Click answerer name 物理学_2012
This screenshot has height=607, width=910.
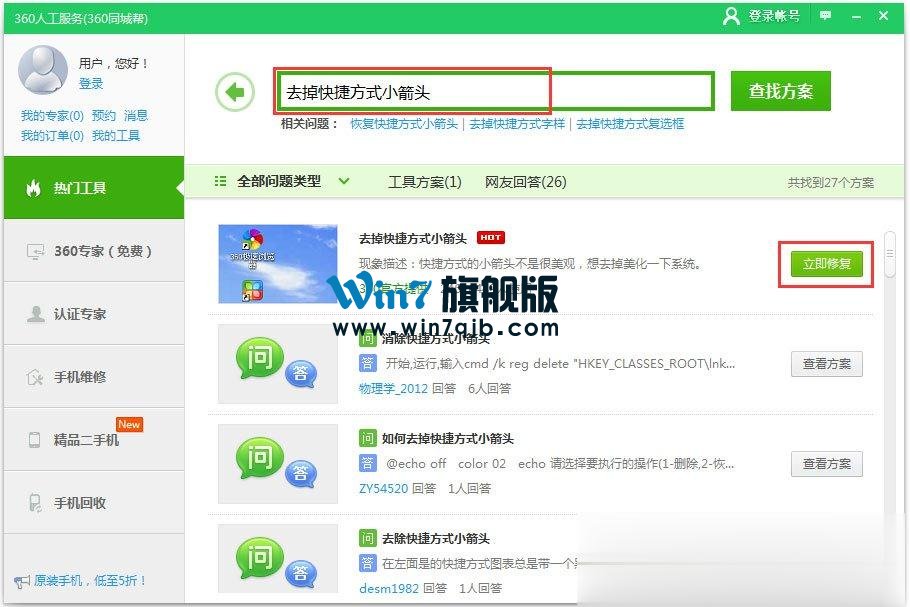tap(393, 388)
